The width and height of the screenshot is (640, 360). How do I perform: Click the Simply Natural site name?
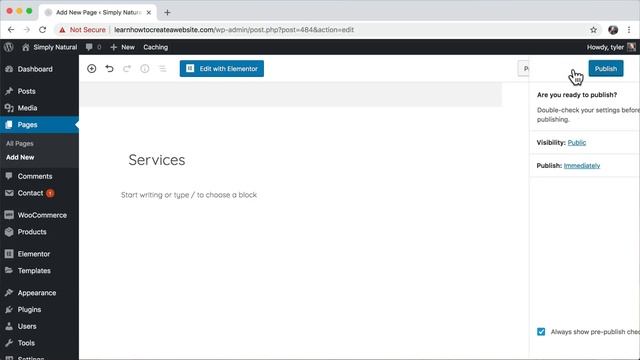55,47
